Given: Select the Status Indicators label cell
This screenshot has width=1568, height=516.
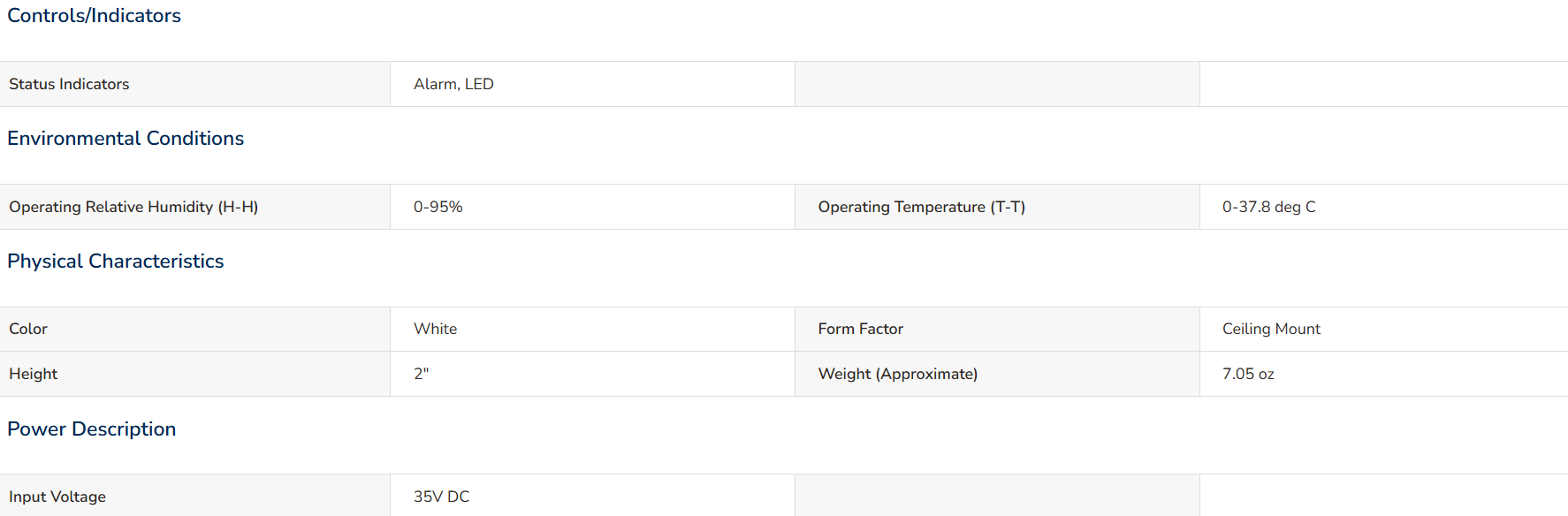Looking at the screenshot, I should pos(194,84).
